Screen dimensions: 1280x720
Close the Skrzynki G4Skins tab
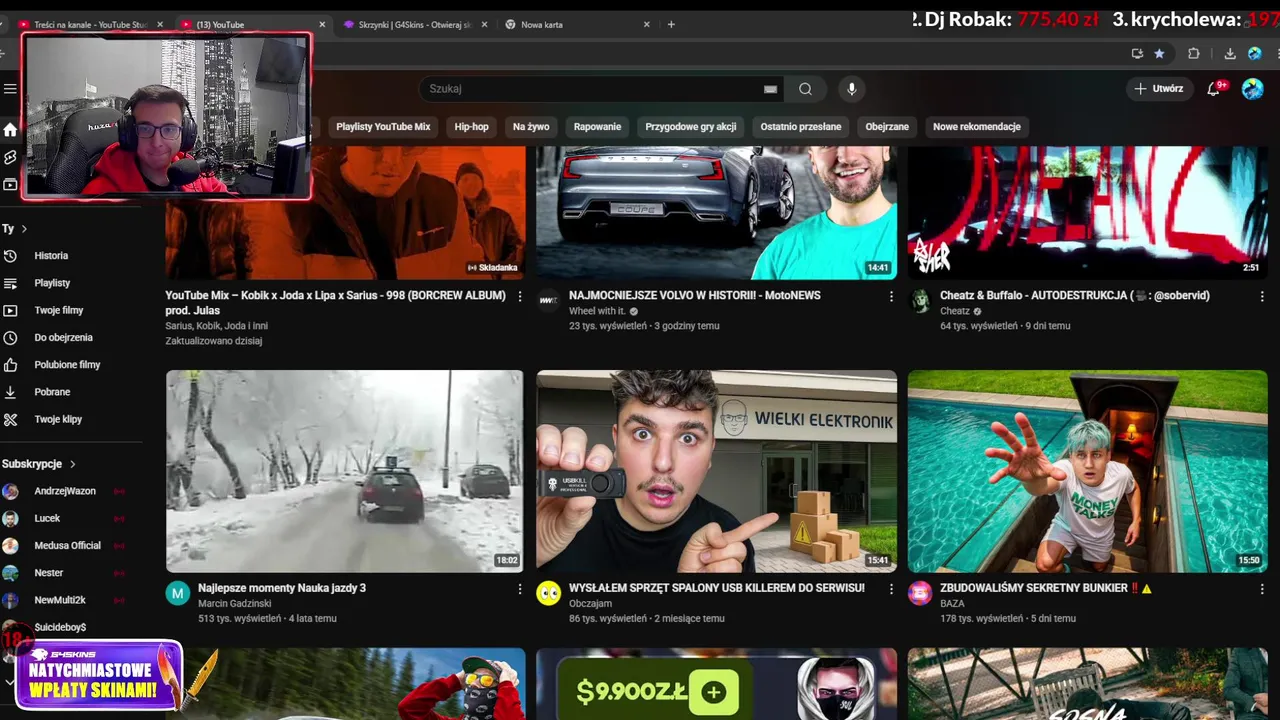click(x=484, y=25)
